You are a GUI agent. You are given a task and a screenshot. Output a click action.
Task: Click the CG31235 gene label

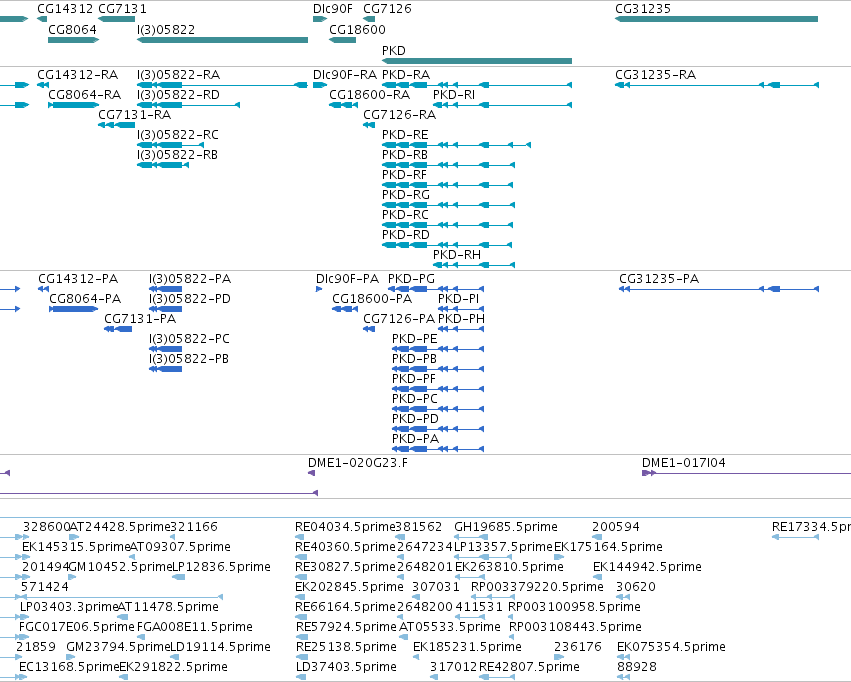click(x=643, y=9)
